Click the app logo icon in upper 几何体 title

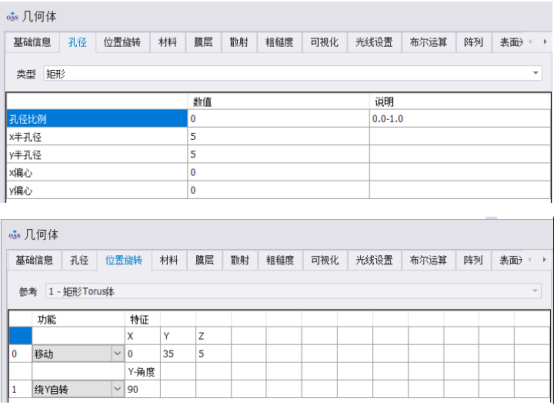(x=12, y=16)
